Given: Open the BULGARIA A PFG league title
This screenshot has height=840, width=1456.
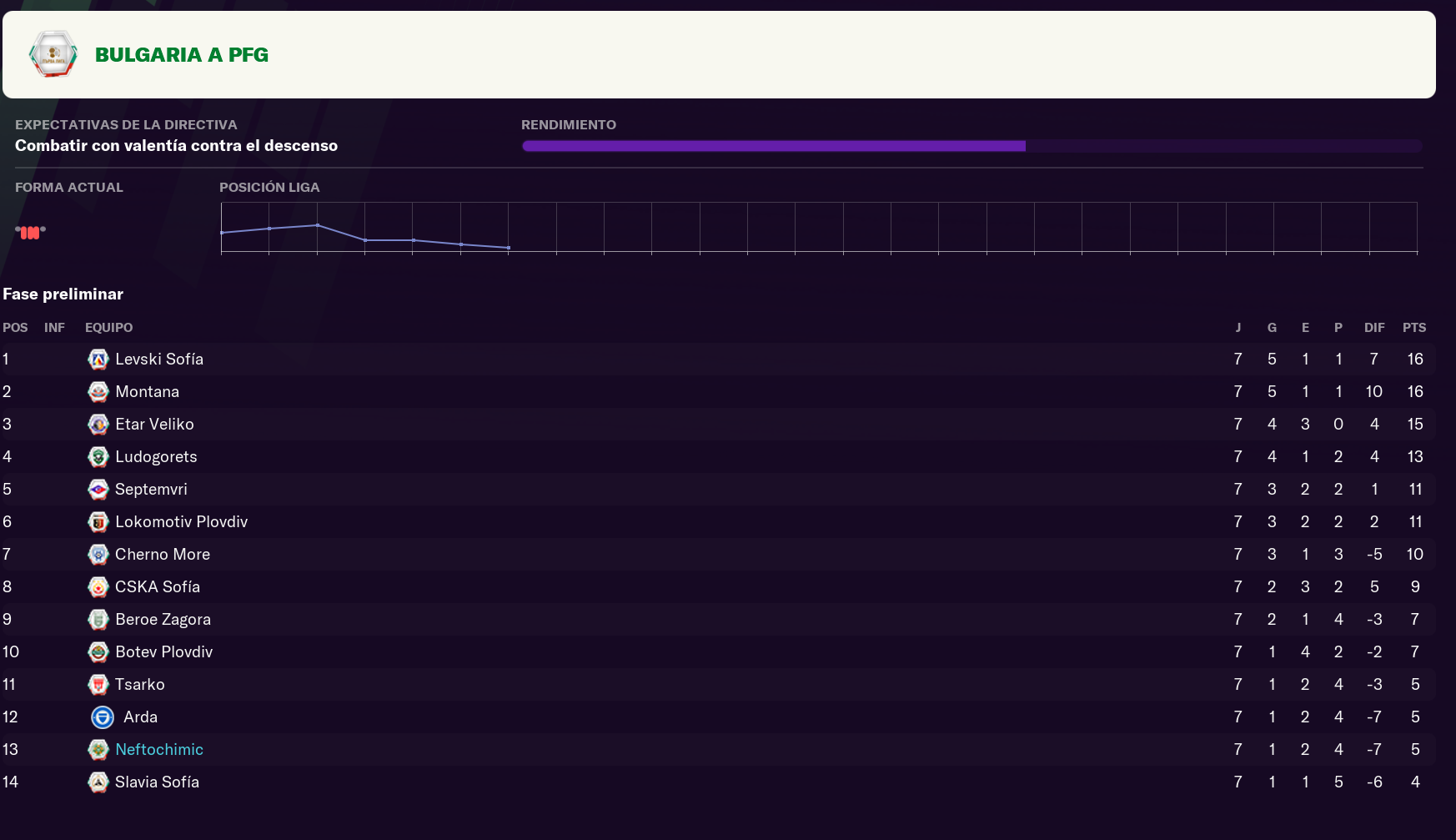Looking at the screenshot, I should 182,55.
